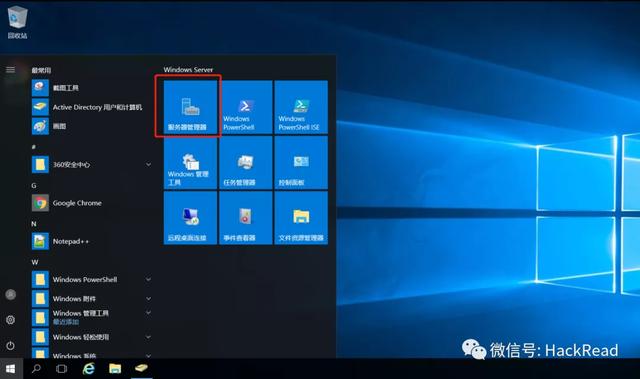Open the Windows PowerShell ISE tile
The width and height of the screenshot is (640, 379).
[301, 107]
